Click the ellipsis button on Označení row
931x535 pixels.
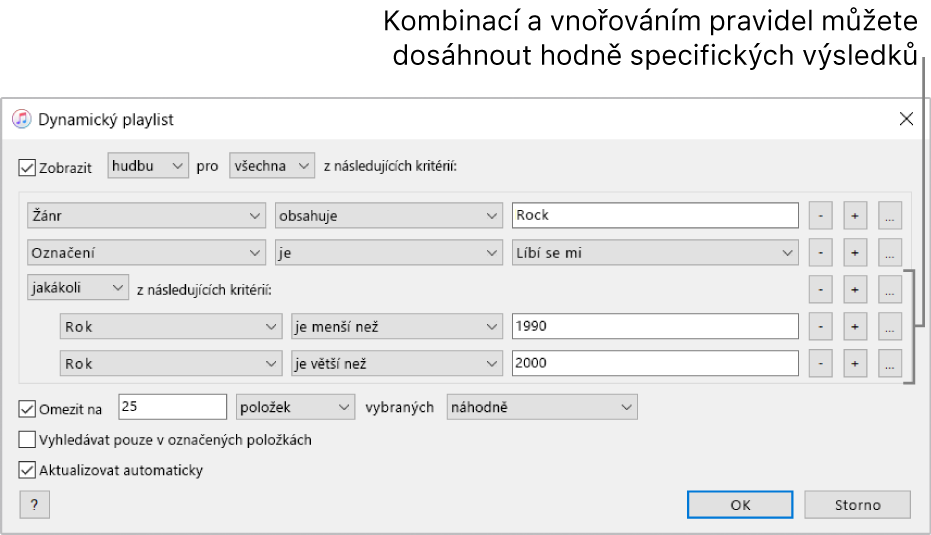[x=889, y=253]
